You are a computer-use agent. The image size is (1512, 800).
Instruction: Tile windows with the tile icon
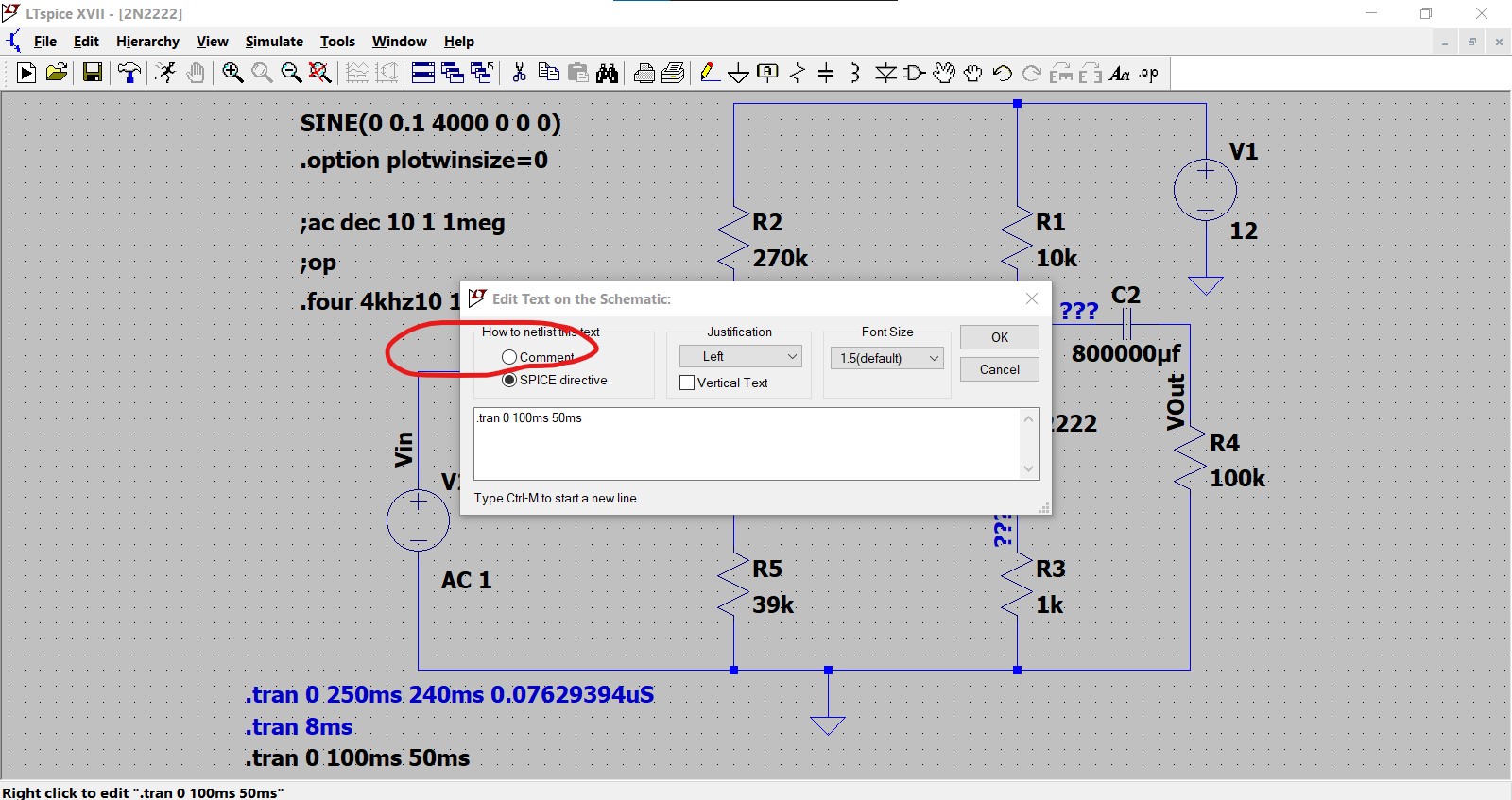[423, 73]
